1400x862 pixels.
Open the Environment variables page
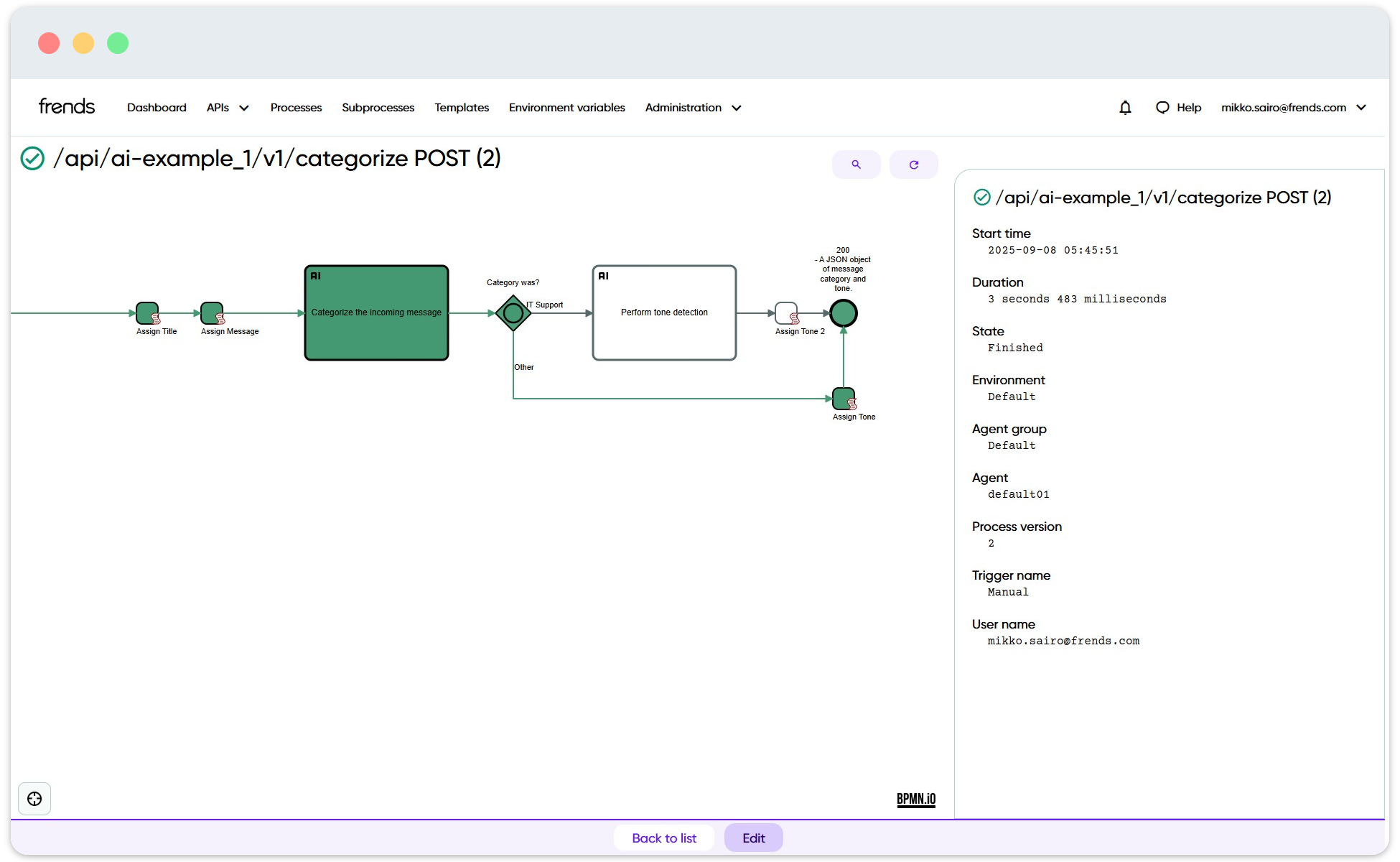point(566,108)
